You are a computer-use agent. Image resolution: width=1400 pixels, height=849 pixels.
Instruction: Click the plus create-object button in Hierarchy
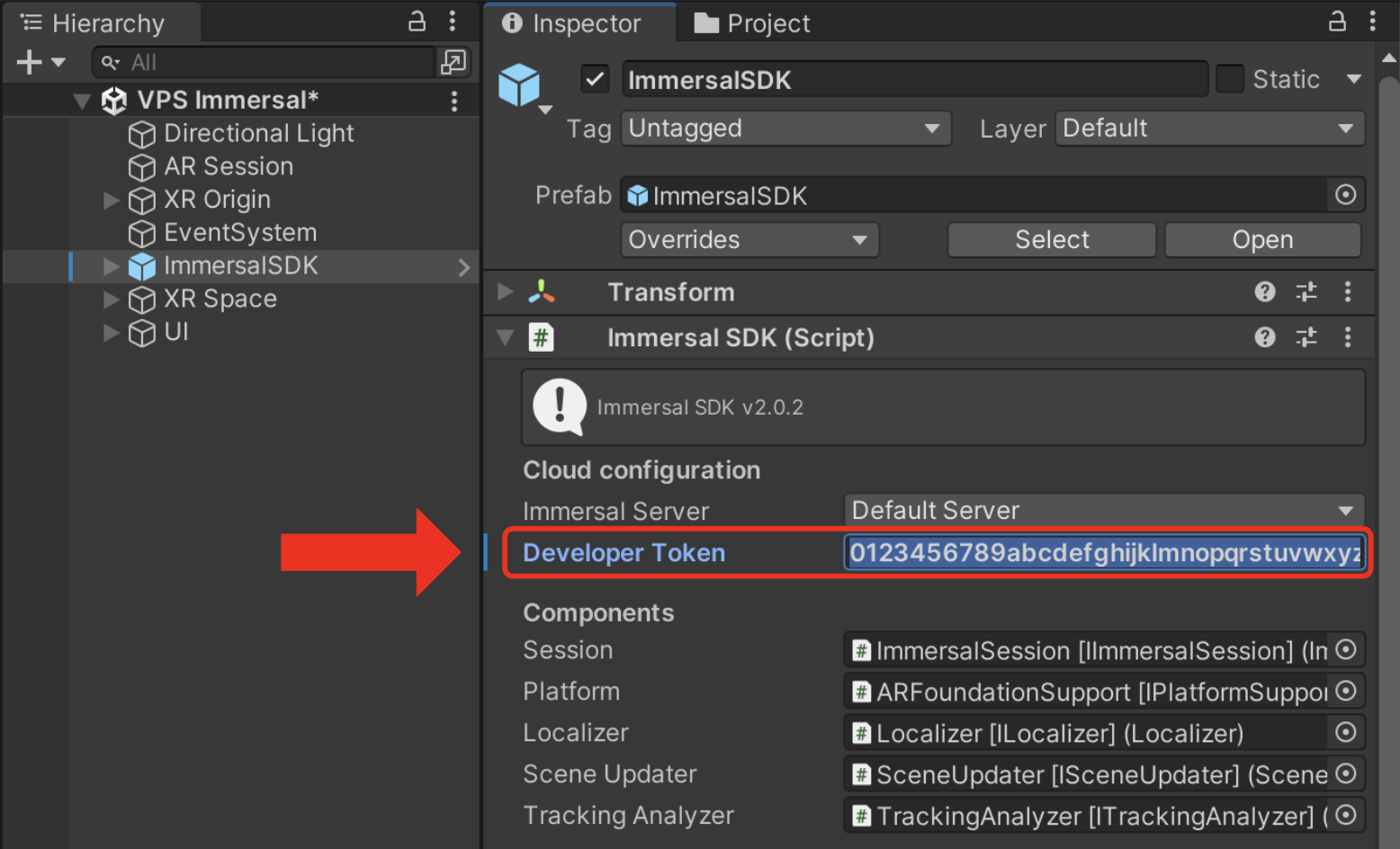(30, 62)
